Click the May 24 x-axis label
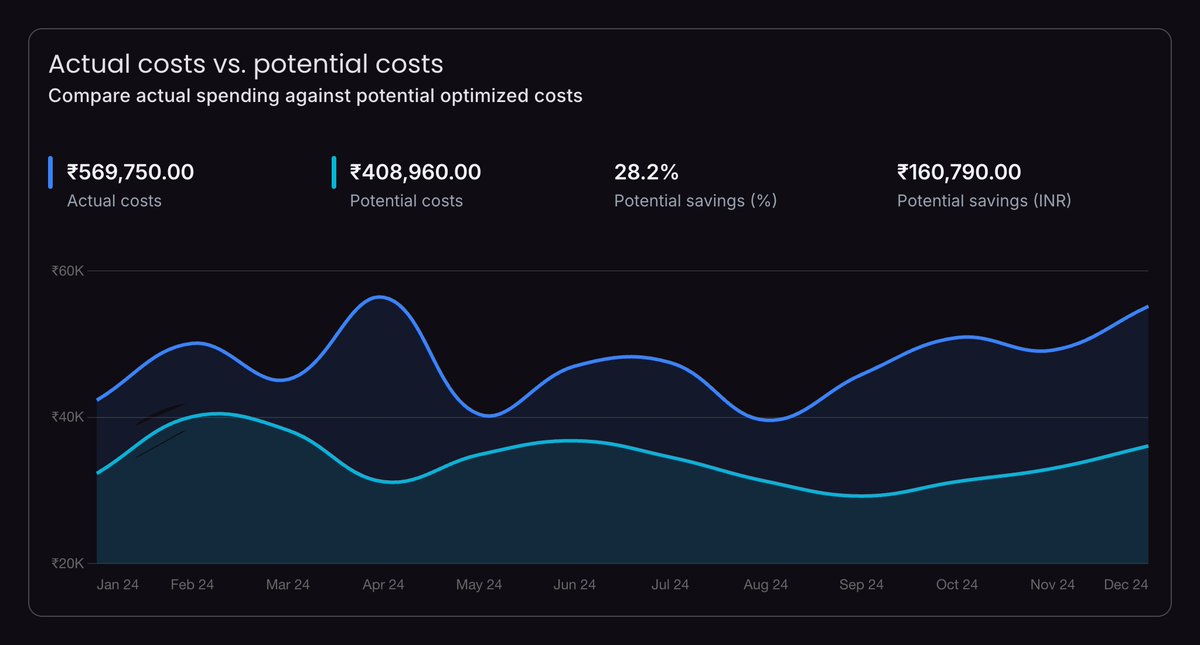The width and height of the screenshot is (1200, 645). (479, 585)
